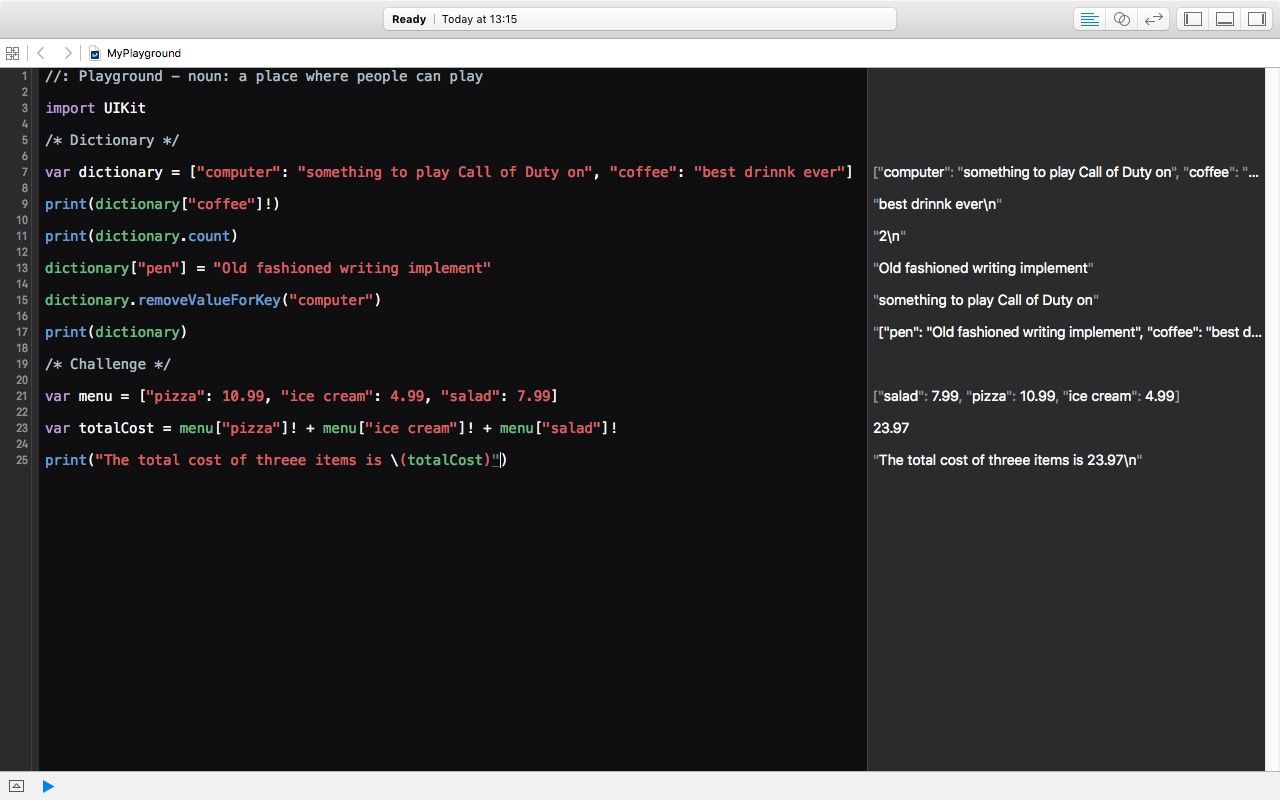Viewport: 1280px width, 800px height.
Task: Click the playground file icon in the jump bar
Action: coord(95,54)
